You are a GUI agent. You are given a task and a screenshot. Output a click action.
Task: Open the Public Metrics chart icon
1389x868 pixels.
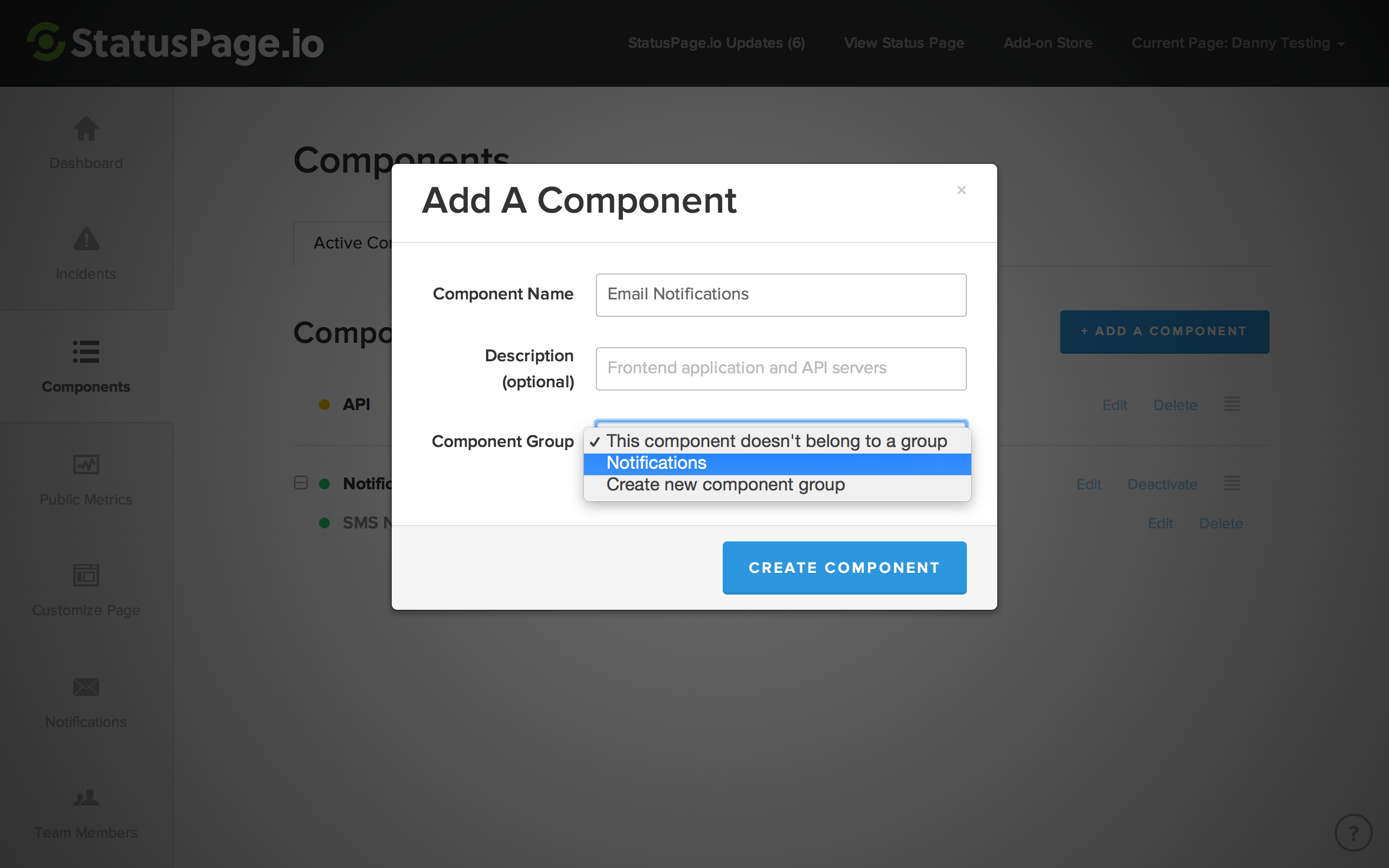[86, 464]
